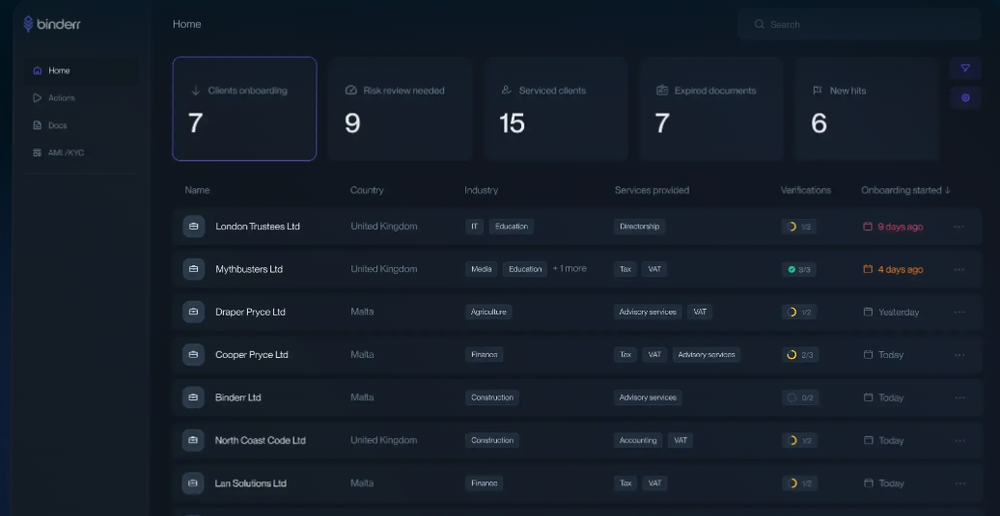Open London Trustees Ltd client name
Image resolution: width=1000 pixels, height=516 pixels.
(x=258, y=226)
